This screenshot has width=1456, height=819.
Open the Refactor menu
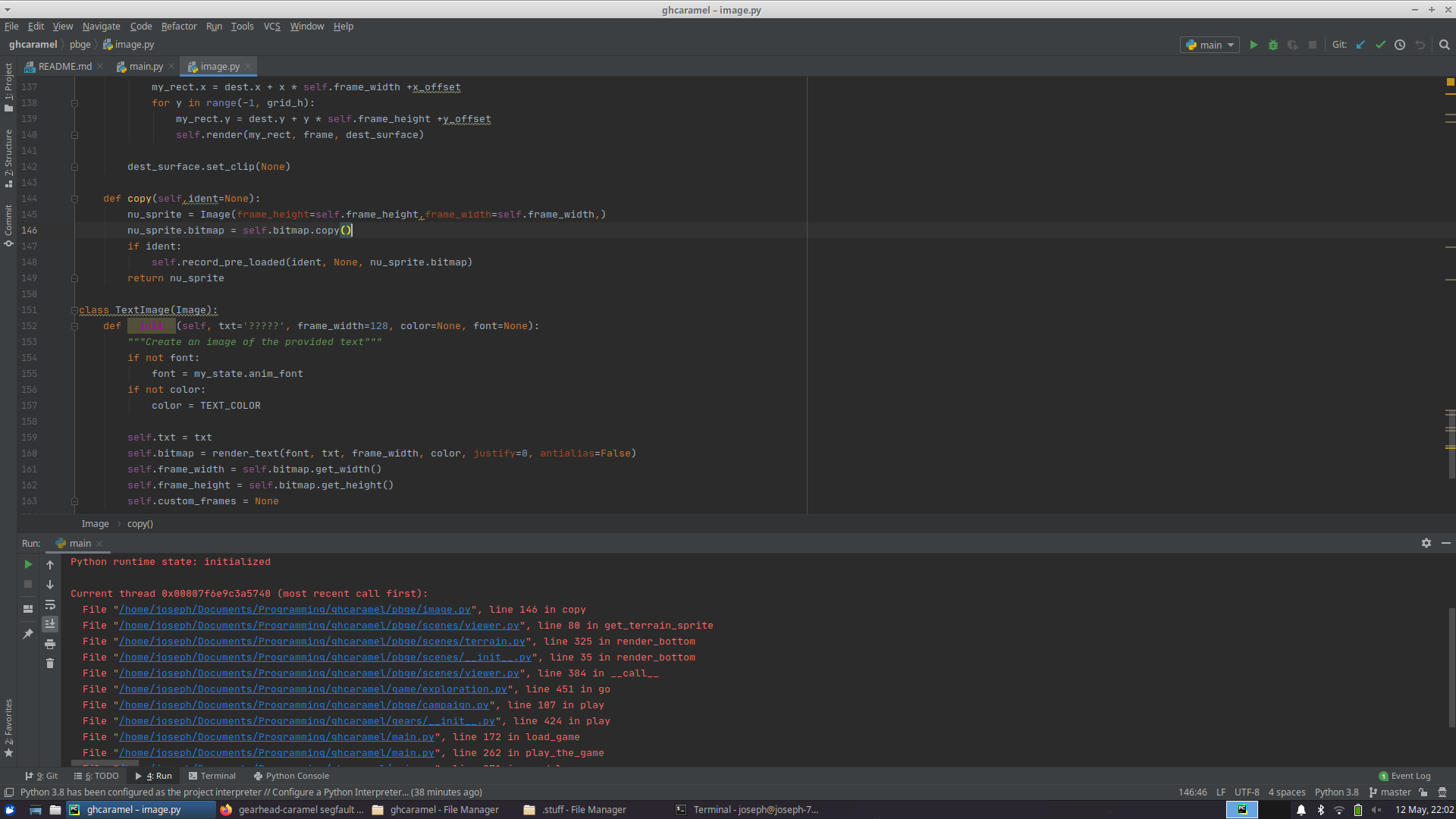coord(179,26)
